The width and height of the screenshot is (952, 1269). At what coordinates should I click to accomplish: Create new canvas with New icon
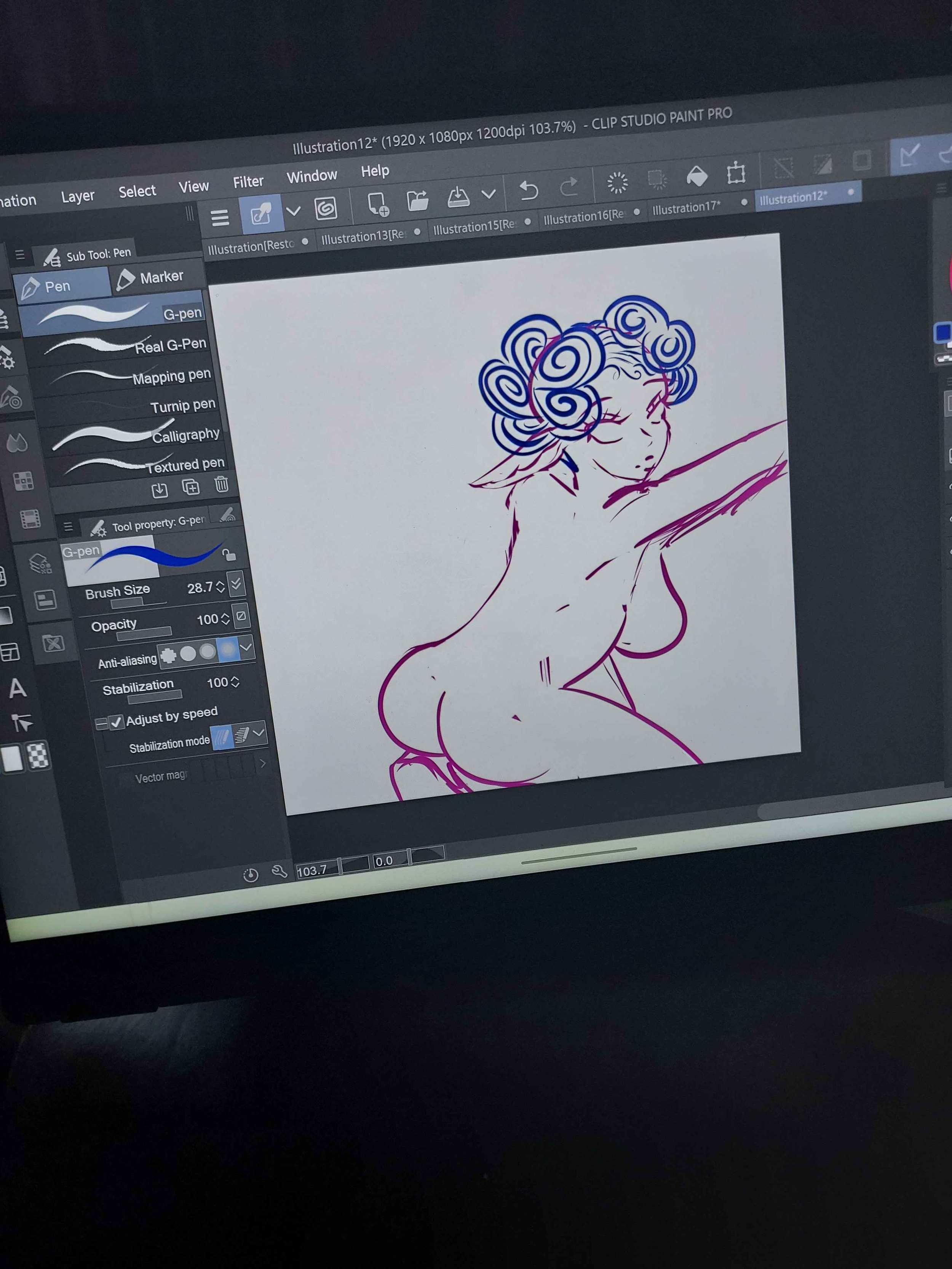[x=377, y=204]
